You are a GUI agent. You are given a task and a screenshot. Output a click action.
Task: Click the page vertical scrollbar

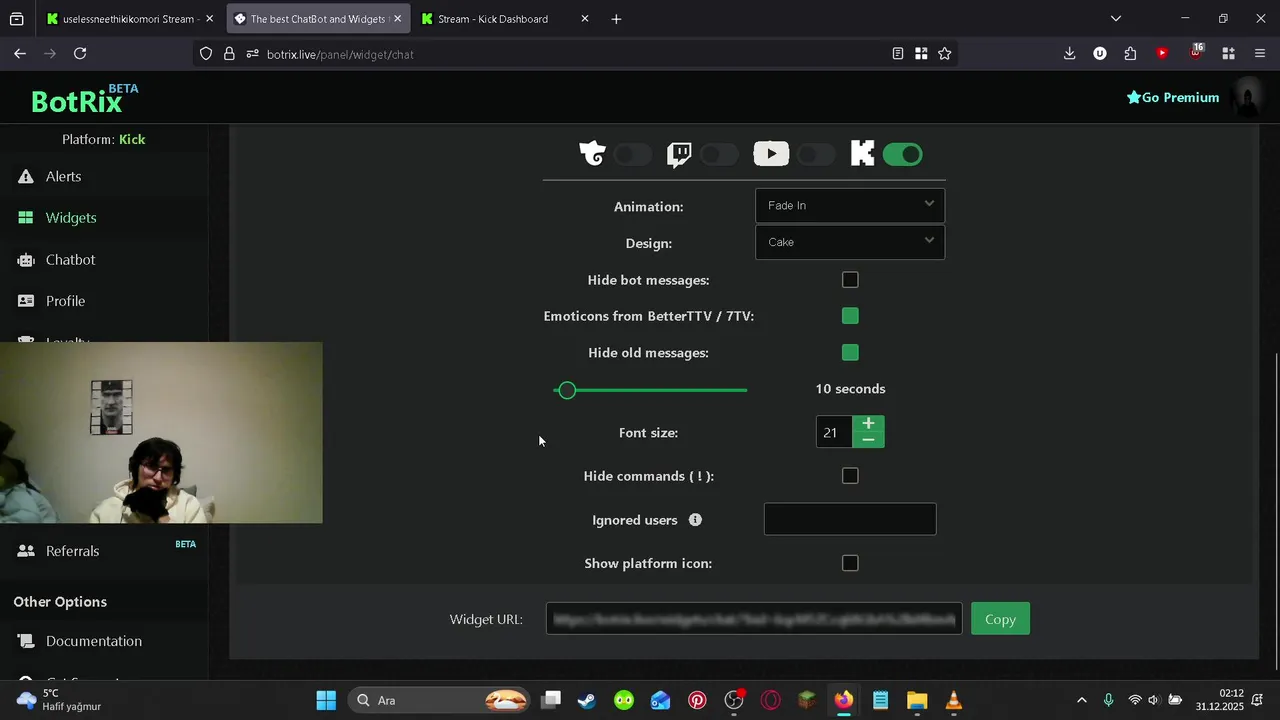(1275, 512)
